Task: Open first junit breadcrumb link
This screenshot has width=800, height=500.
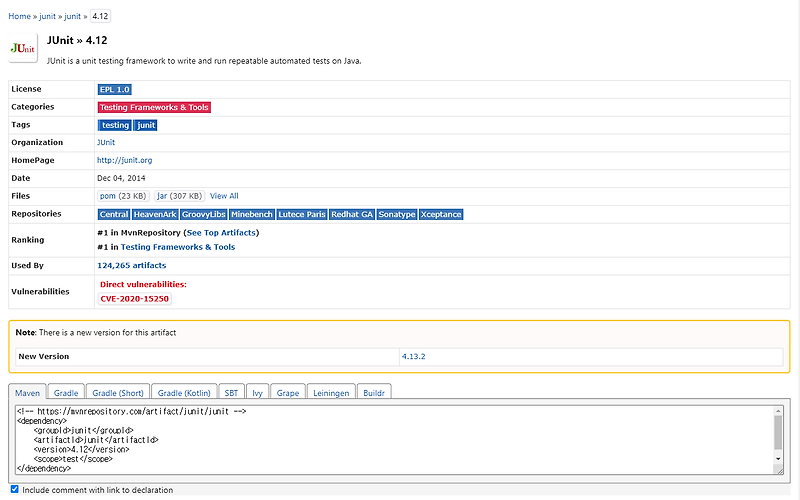Action: [47, 16]
